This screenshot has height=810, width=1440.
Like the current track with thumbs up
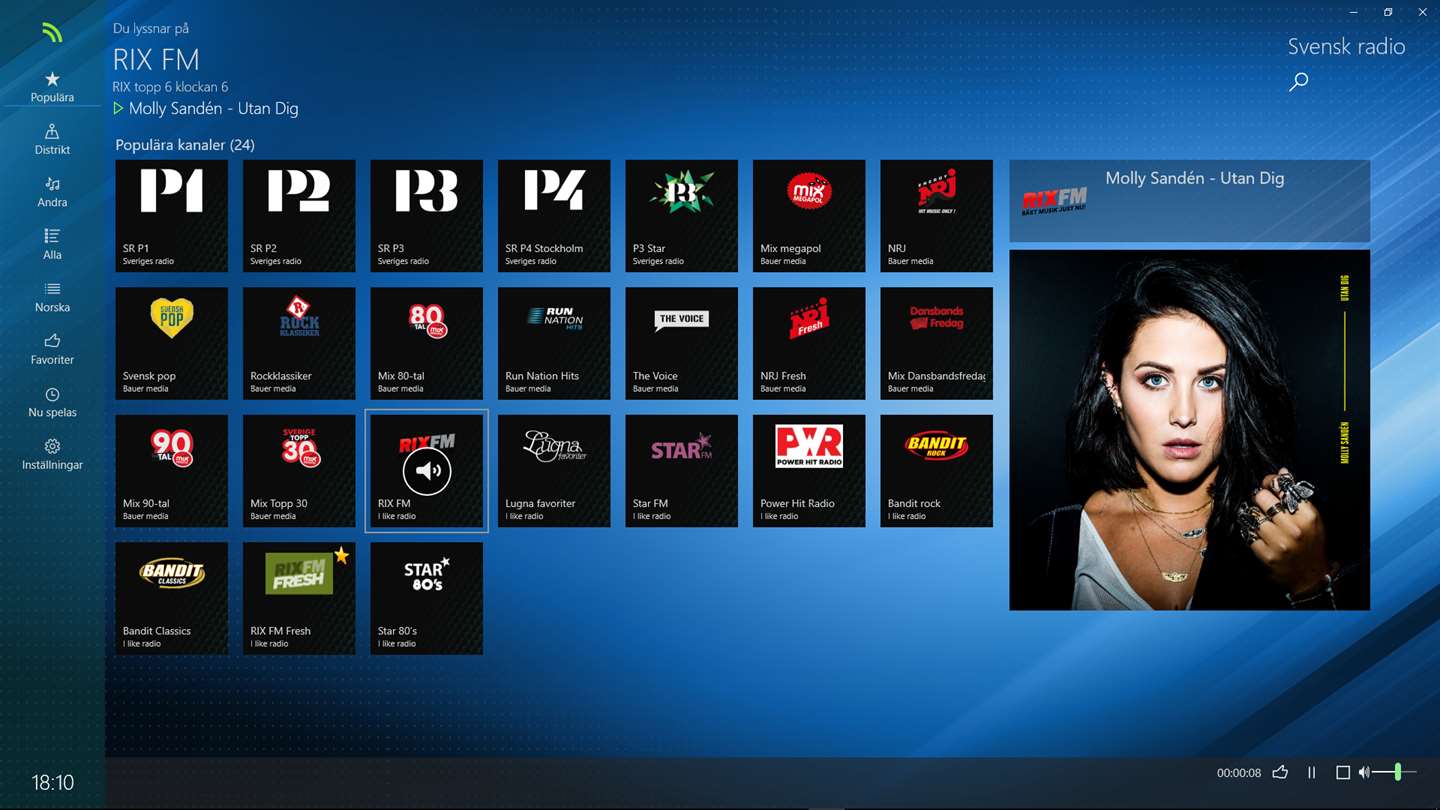(x=1280, y=772)
